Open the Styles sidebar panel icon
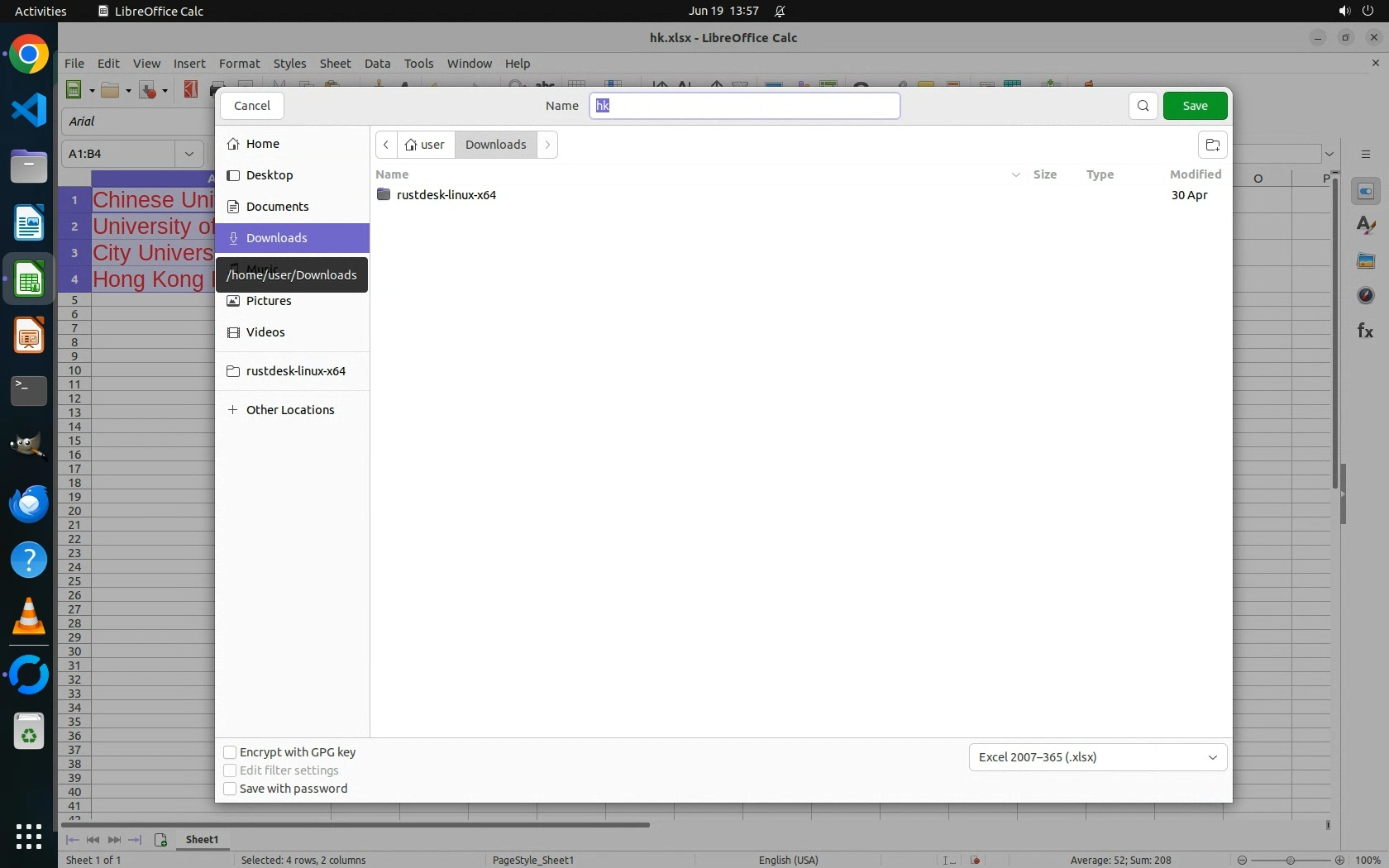This screenshot has width=1389, height=868. pos(1365,226)
